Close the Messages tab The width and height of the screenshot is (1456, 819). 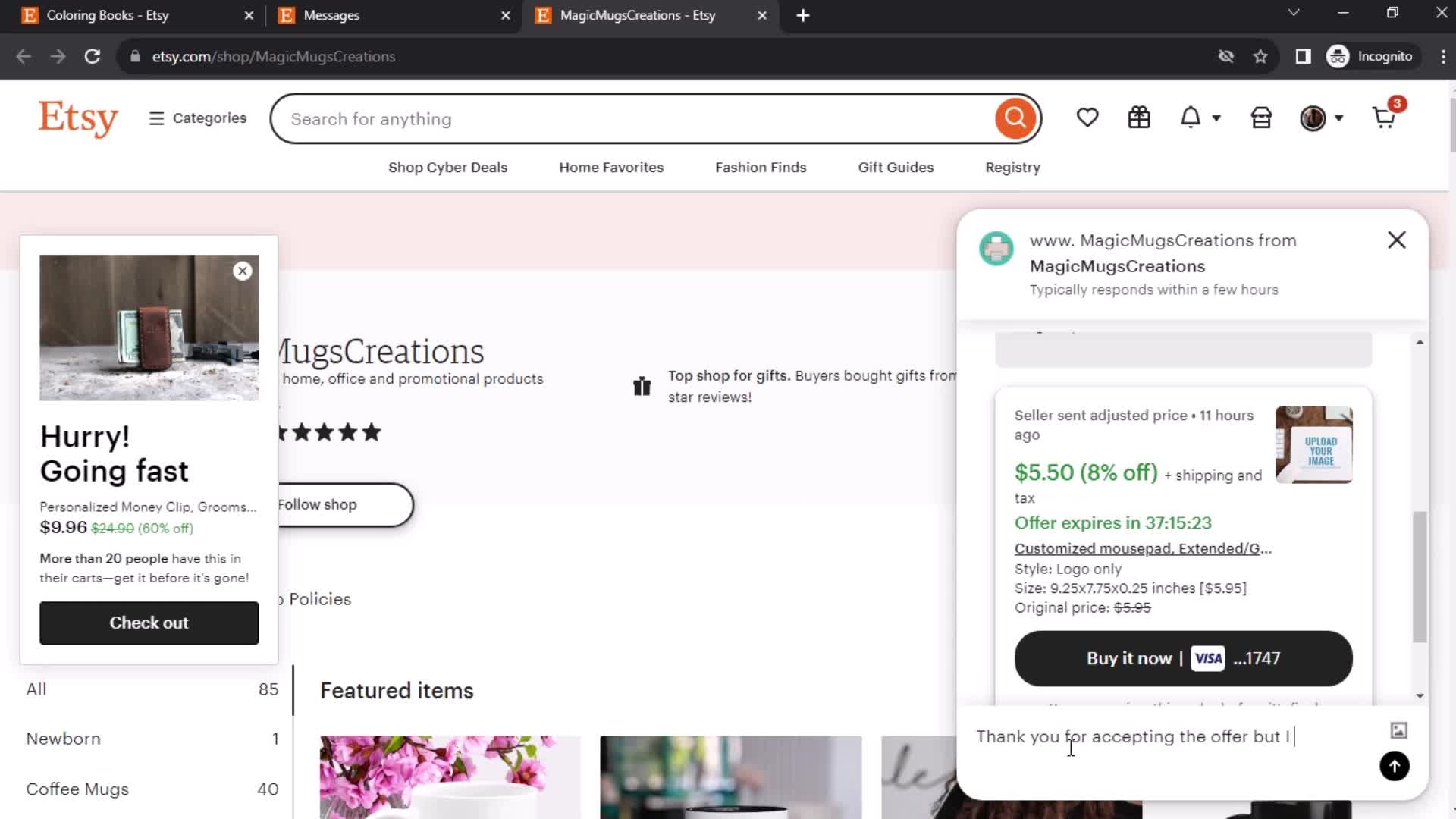tap(506, 15)
